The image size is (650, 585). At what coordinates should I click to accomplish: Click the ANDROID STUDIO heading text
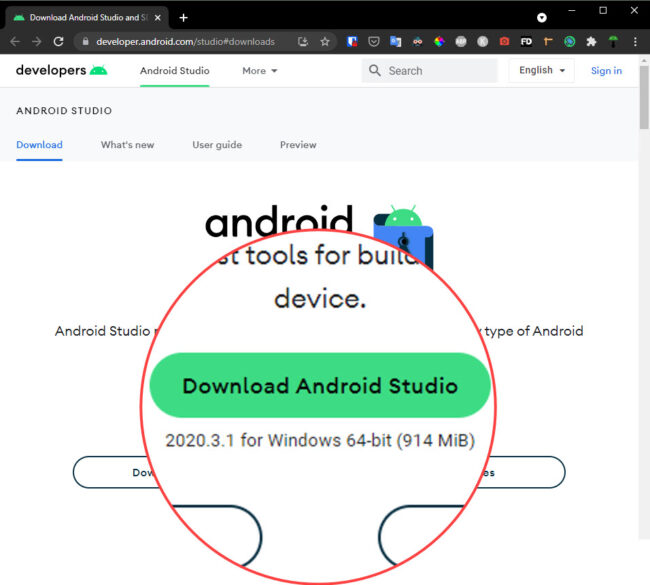click(64, 111)
